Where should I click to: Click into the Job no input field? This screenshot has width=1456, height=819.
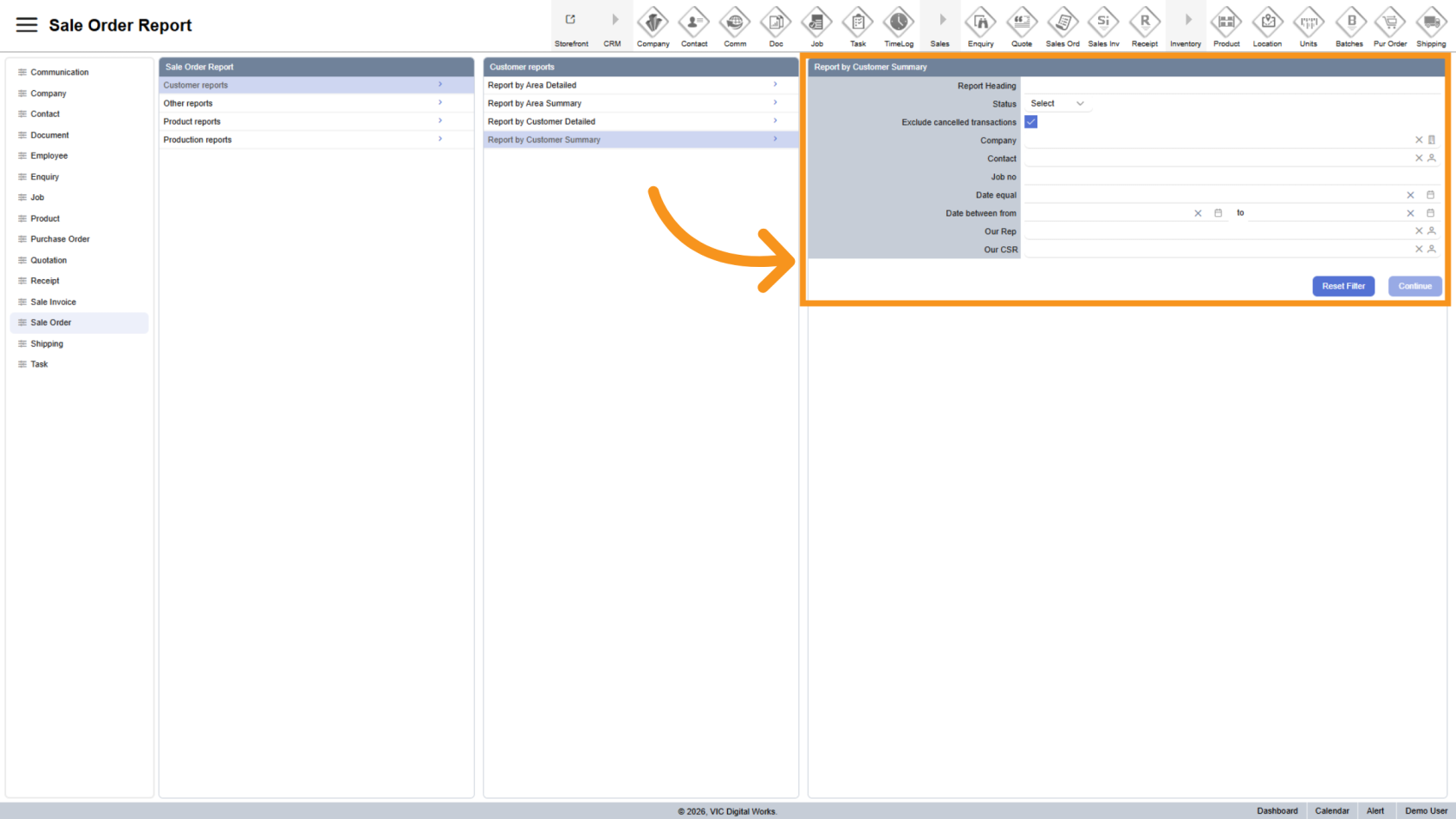point(1231,177)
